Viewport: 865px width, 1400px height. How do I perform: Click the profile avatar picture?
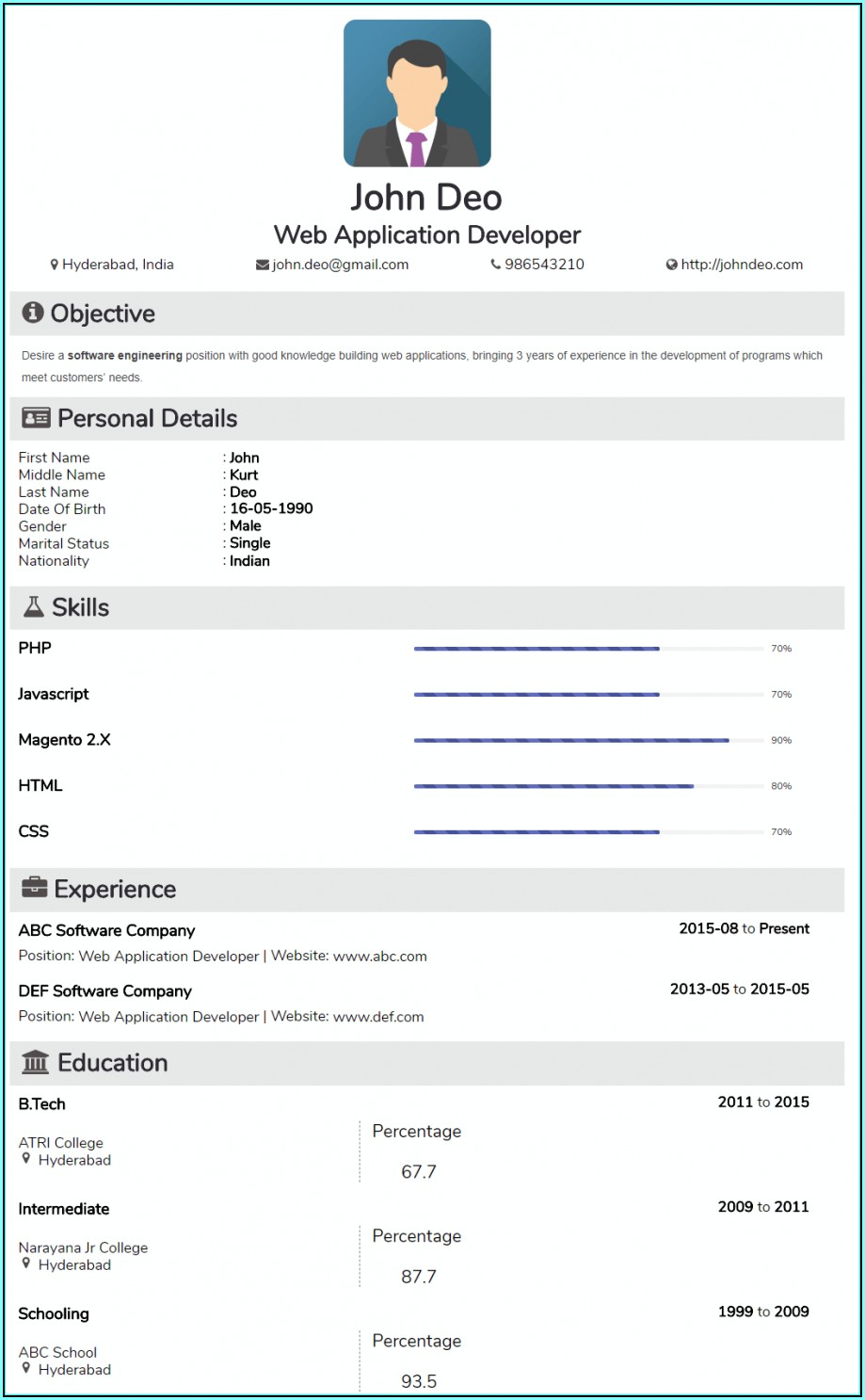coord(417,93)
